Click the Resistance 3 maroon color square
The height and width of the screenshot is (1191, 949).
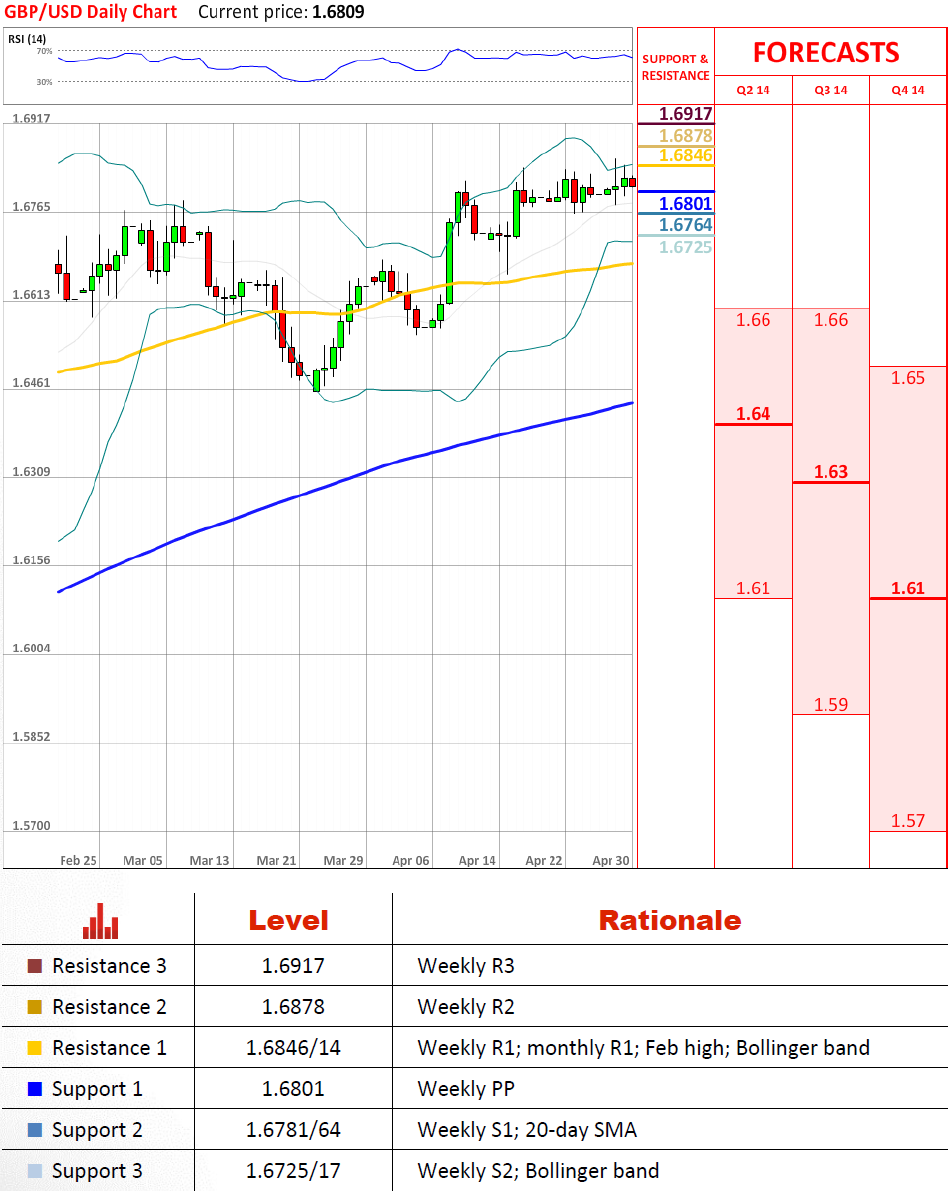[x=34, y=966]
